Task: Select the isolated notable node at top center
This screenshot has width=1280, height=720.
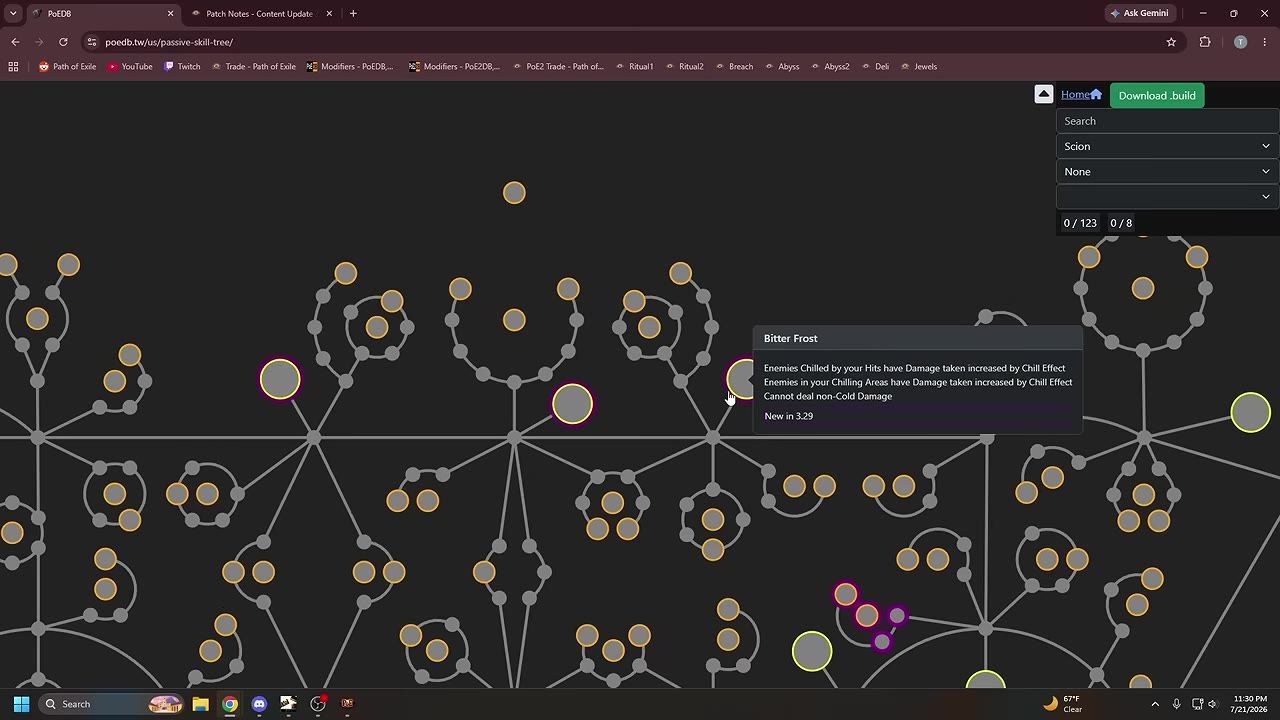Action: coord(514,193)
